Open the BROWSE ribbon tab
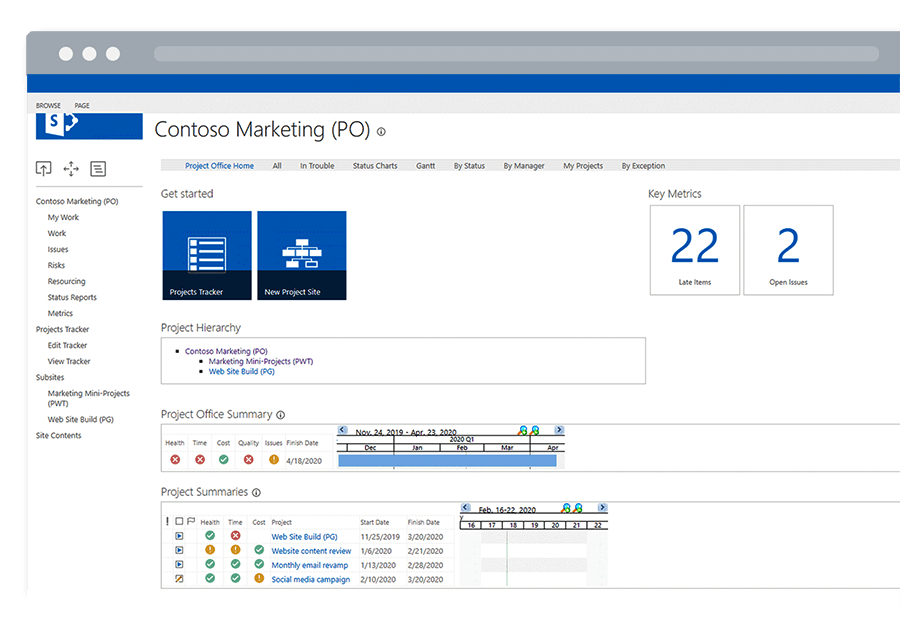Image resolution: width=900 pixels, height=626 pixels. [48, 106]
